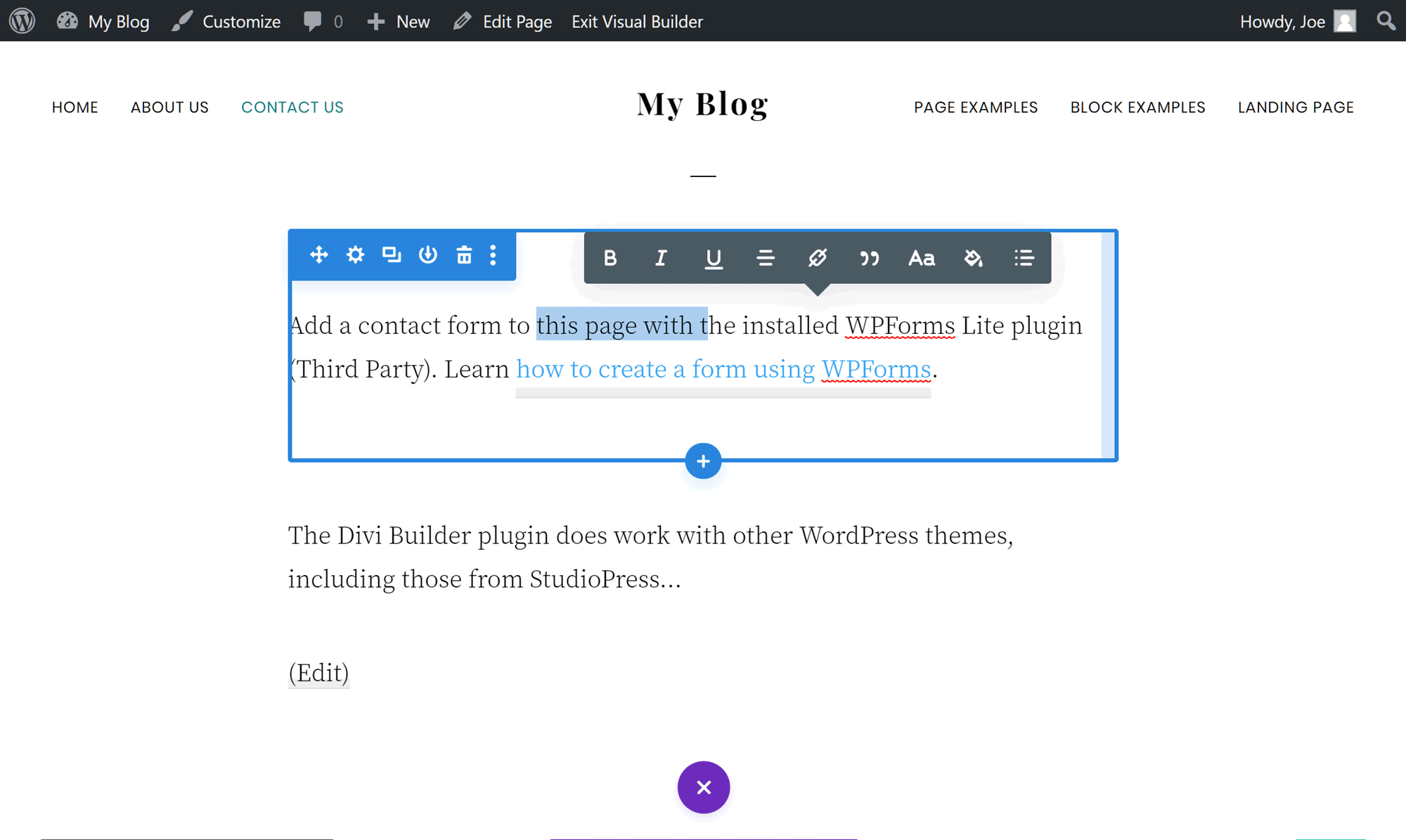Click the HOME navigation menu item

click(x=74, y=107)
